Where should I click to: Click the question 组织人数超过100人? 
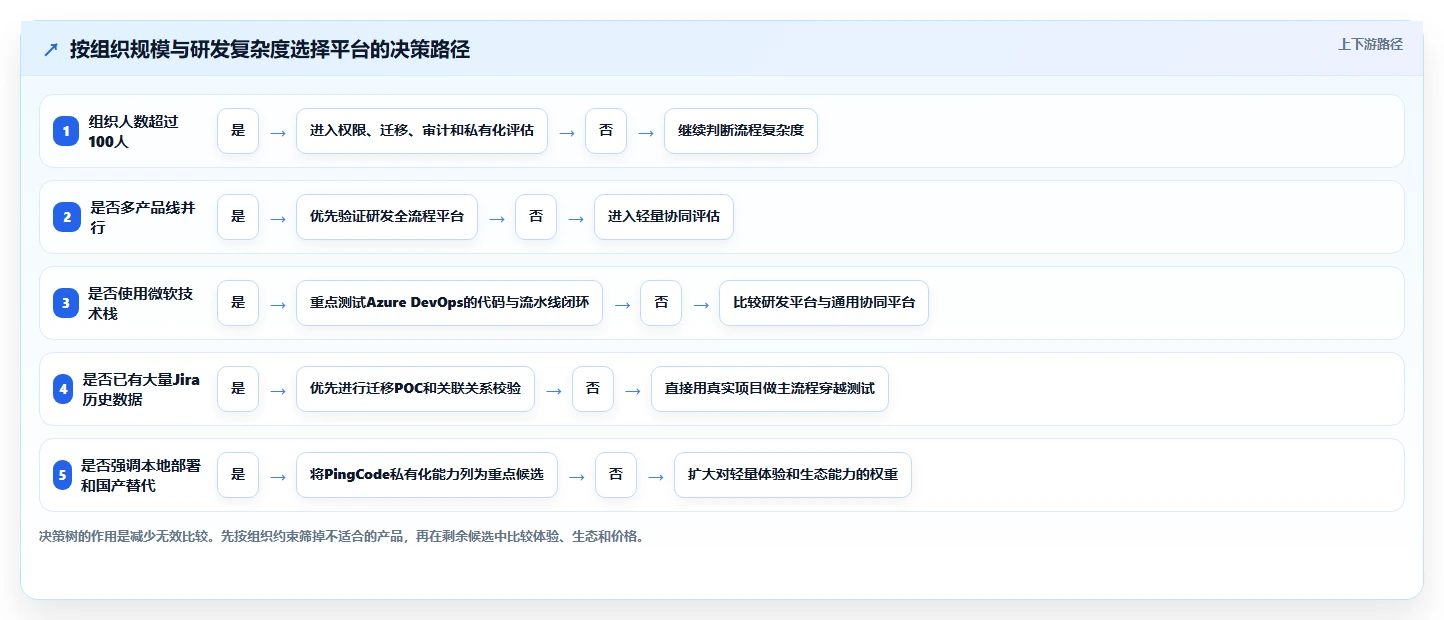134,131
